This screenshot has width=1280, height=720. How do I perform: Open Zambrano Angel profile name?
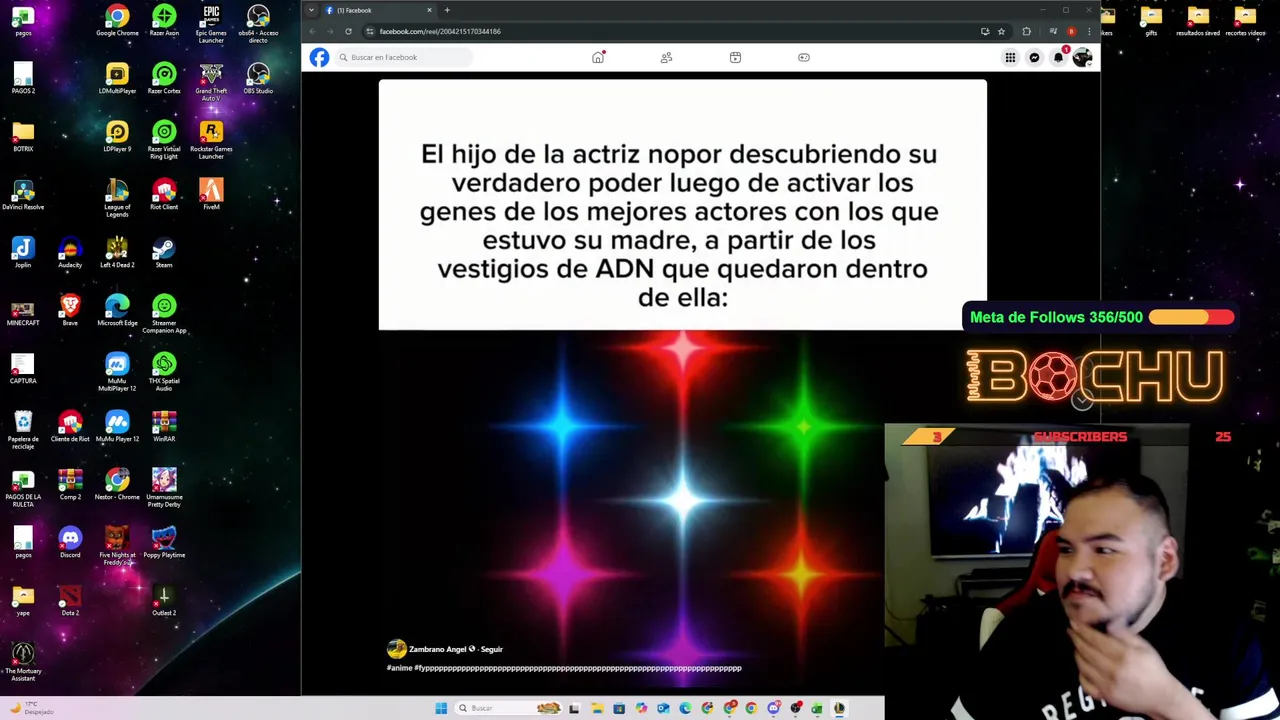tap(438, 649)
